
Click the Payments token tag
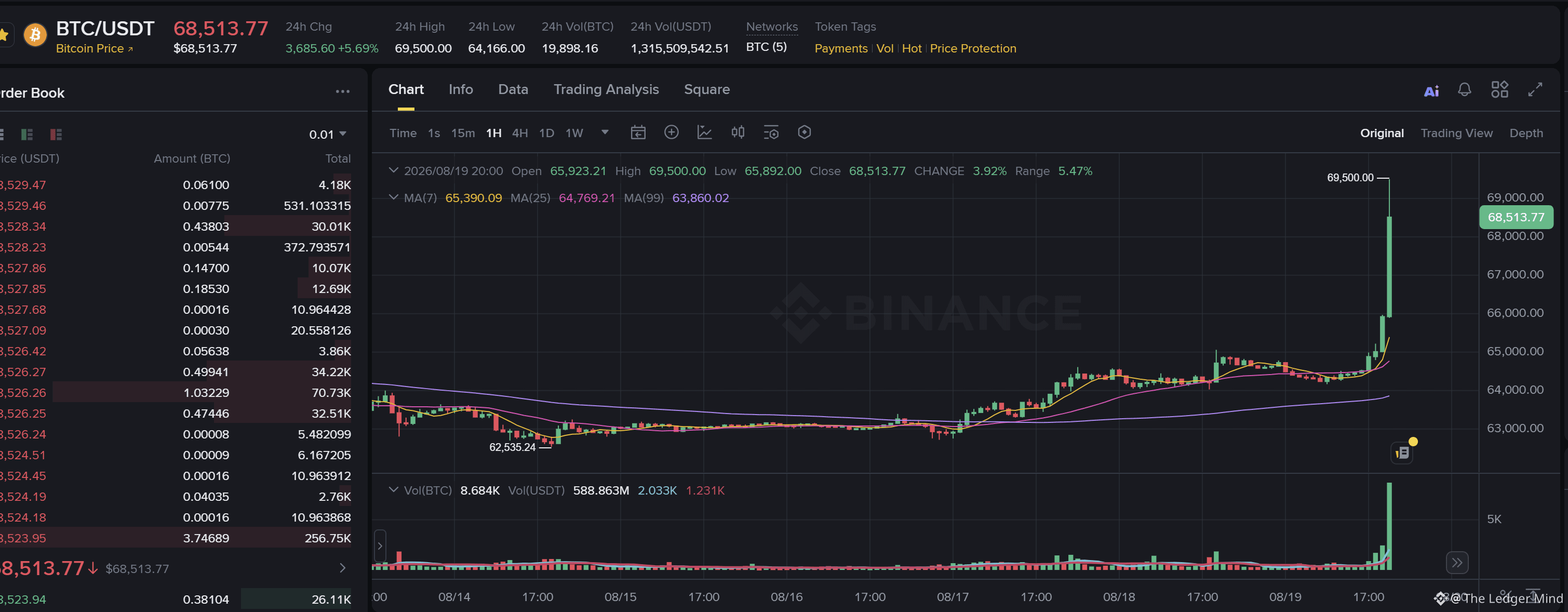coord(840,48)
